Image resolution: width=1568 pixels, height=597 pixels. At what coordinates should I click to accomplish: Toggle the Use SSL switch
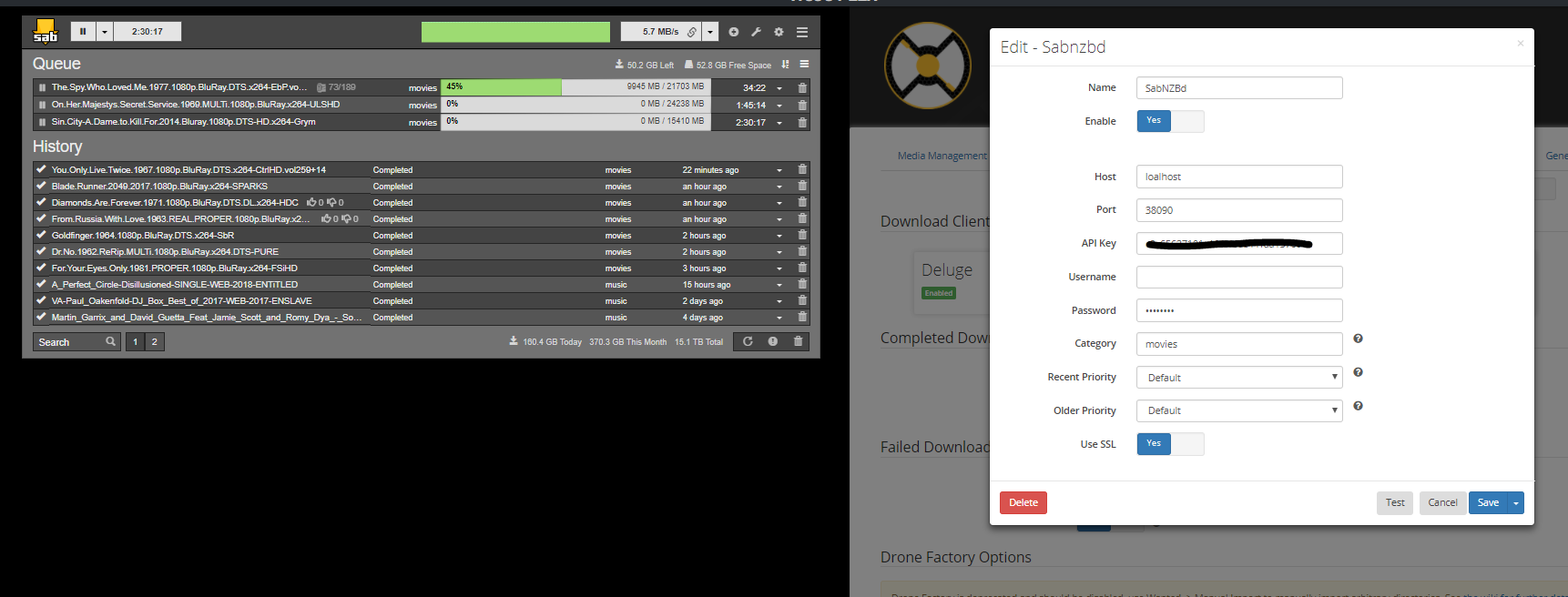[x=1170, y=444]
